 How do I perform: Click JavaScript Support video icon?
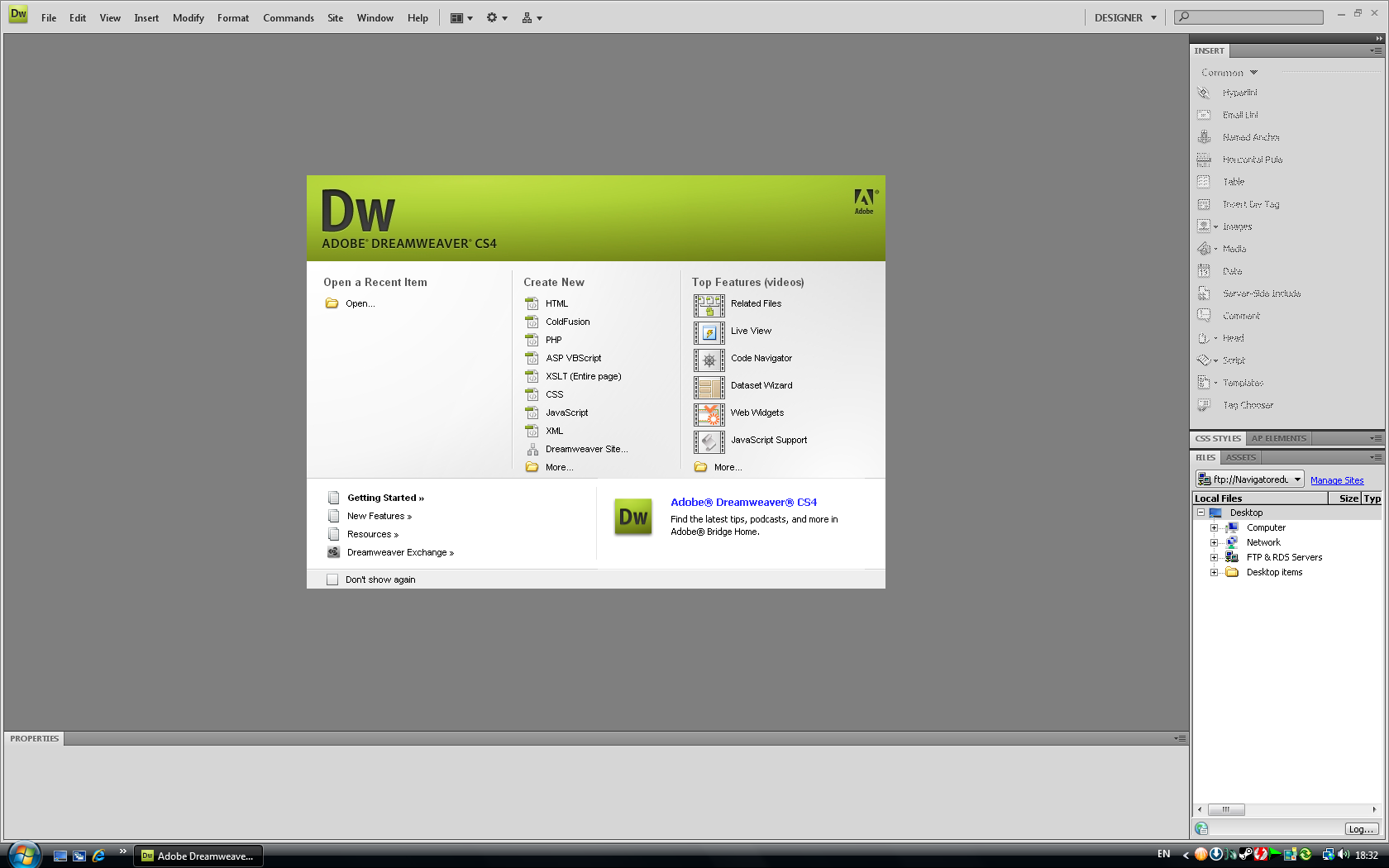709,441
